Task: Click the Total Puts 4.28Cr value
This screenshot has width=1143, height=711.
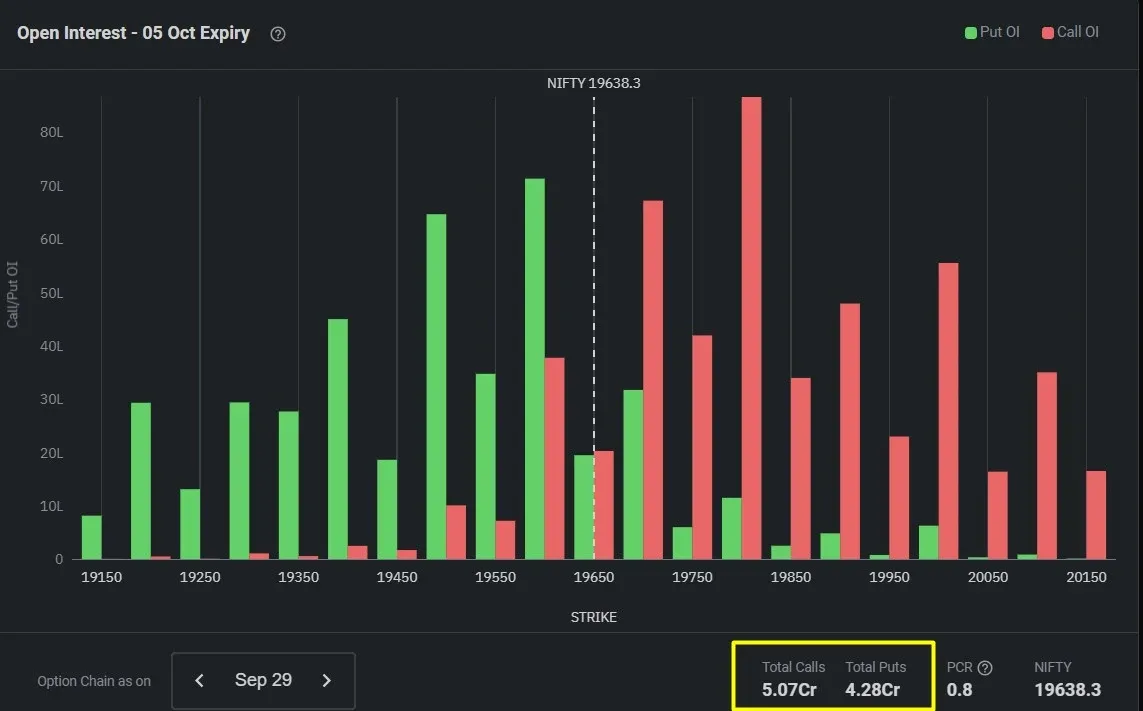Action: click(873, 690)
